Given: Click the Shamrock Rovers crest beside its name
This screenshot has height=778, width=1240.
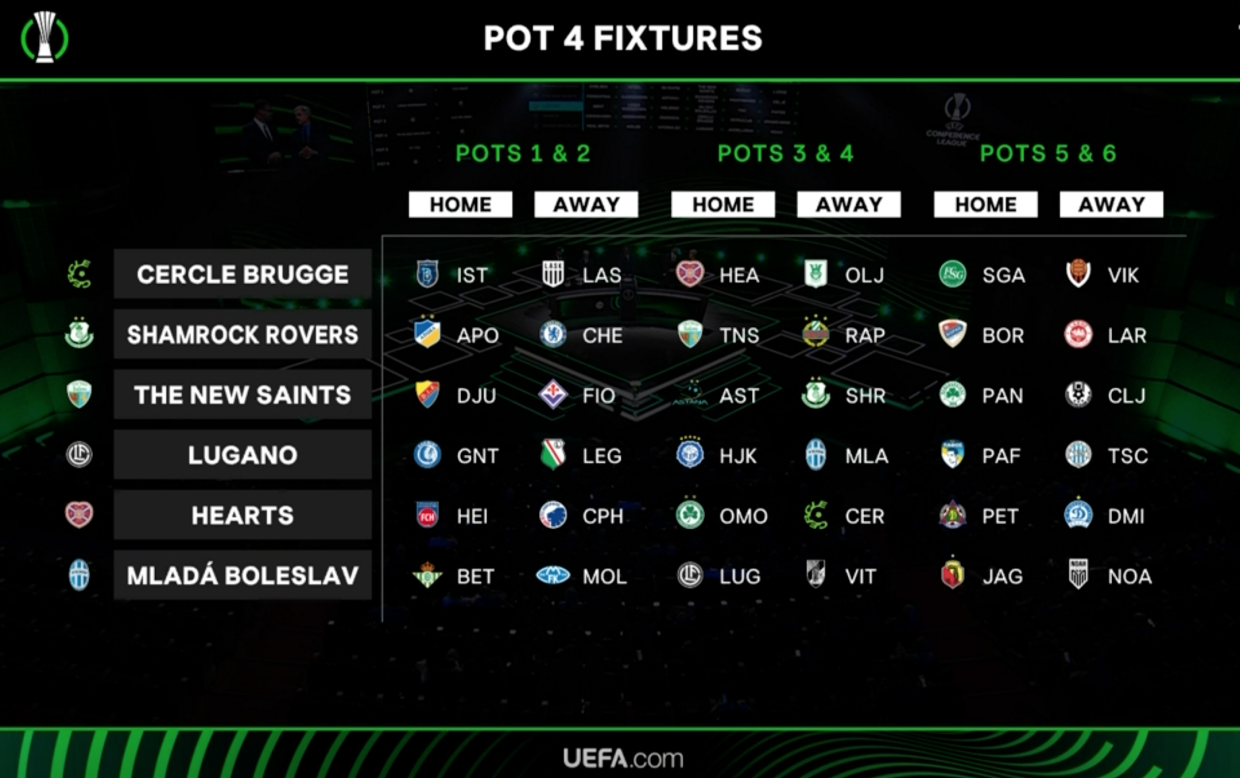Looking at the screenshot, I should pyautogui.click(x=79, y=334).
